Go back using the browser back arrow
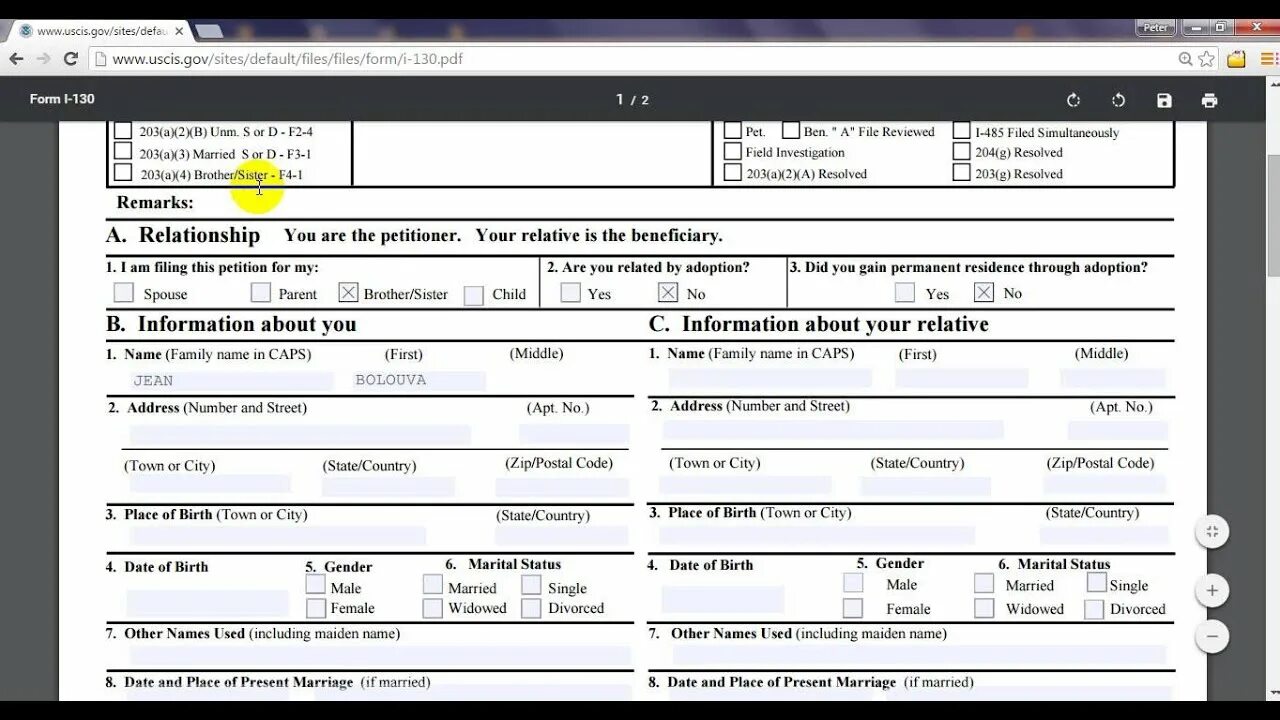 pos(16,59)
